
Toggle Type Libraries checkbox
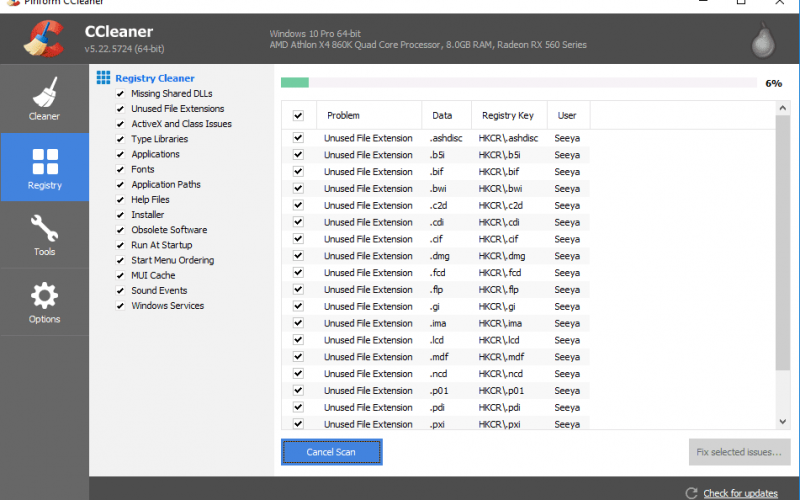[120, 139]
